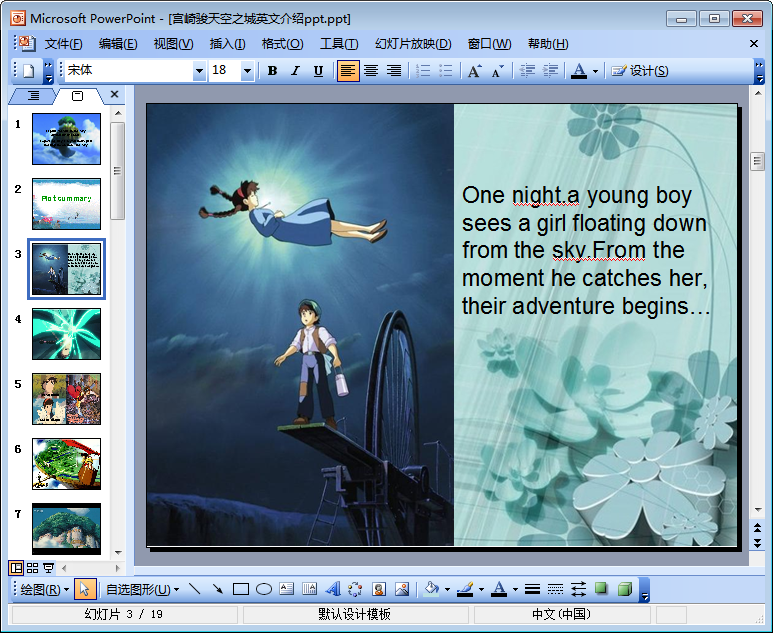Open 插入(I) menu
The height and width of the screenshot is (633, 773).
point(227,44)
